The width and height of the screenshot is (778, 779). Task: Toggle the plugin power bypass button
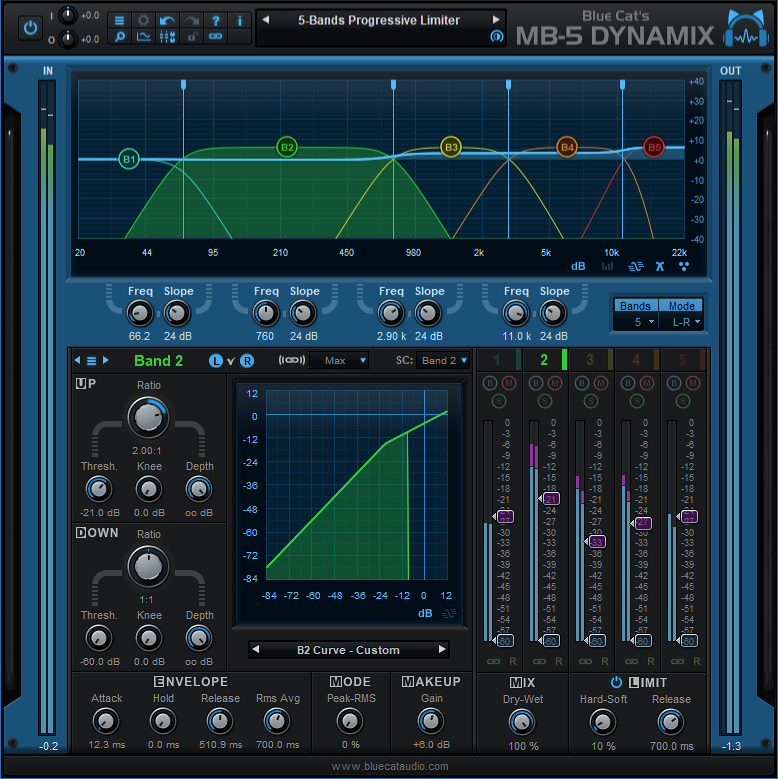pos(30,28)
